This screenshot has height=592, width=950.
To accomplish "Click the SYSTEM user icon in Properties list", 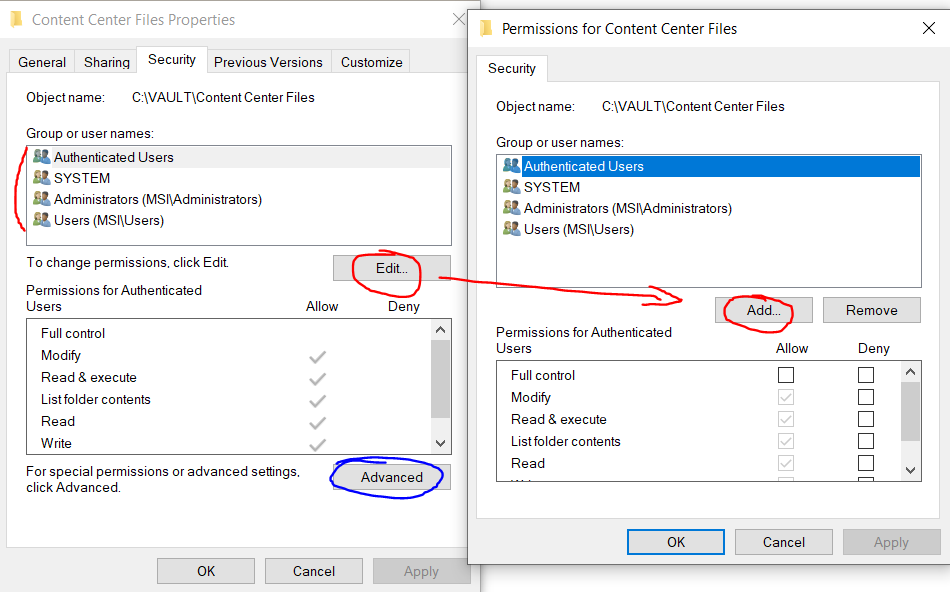I will click(41, 178).
